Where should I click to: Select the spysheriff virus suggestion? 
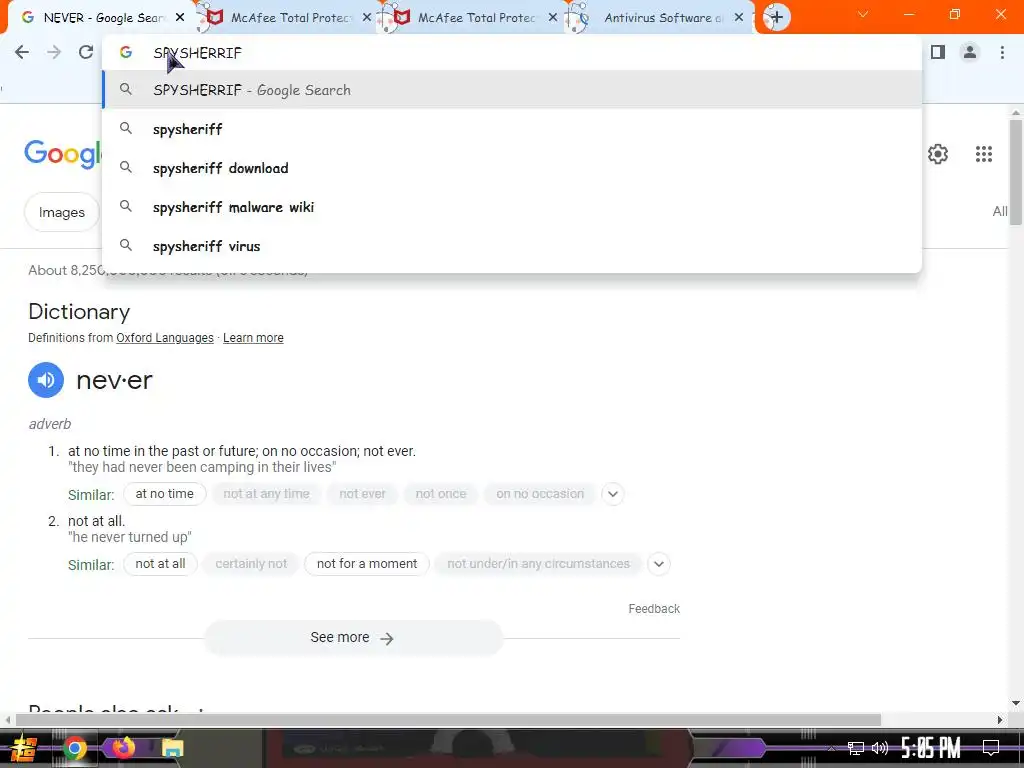pos(512,246)
